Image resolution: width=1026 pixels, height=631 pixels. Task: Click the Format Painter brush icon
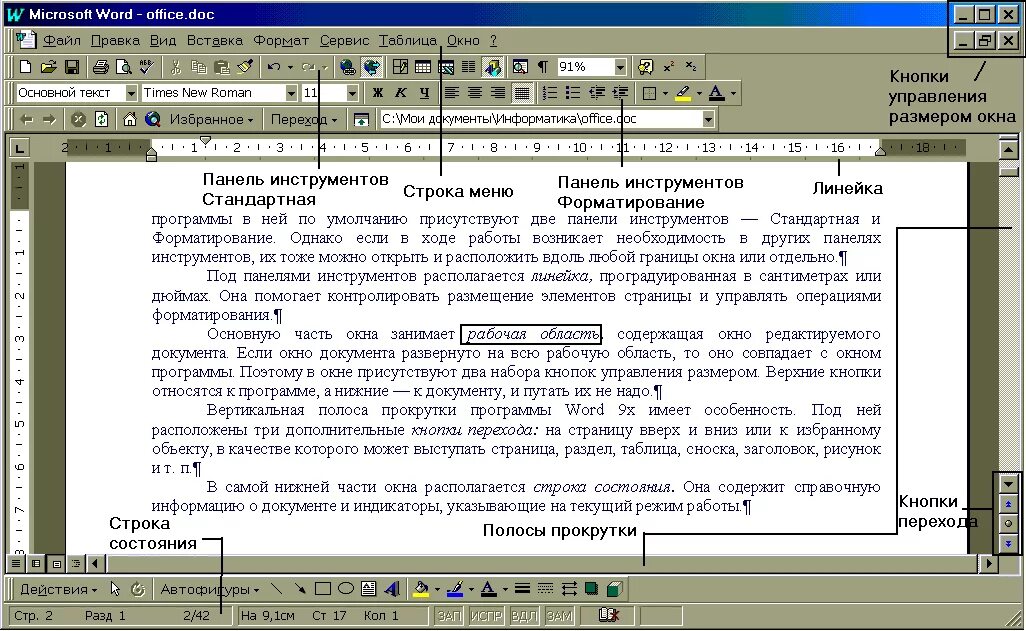click(245, 67)
